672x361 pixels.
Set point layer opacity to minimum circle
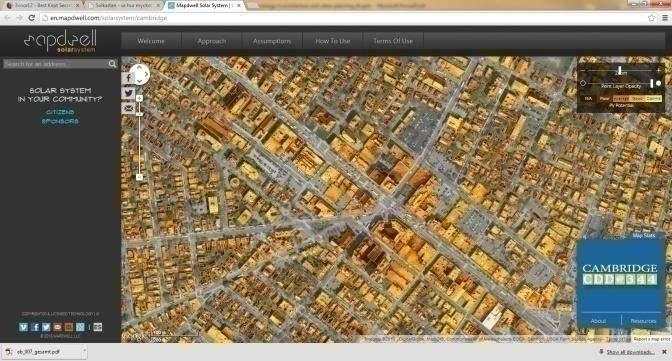point(583,83)
